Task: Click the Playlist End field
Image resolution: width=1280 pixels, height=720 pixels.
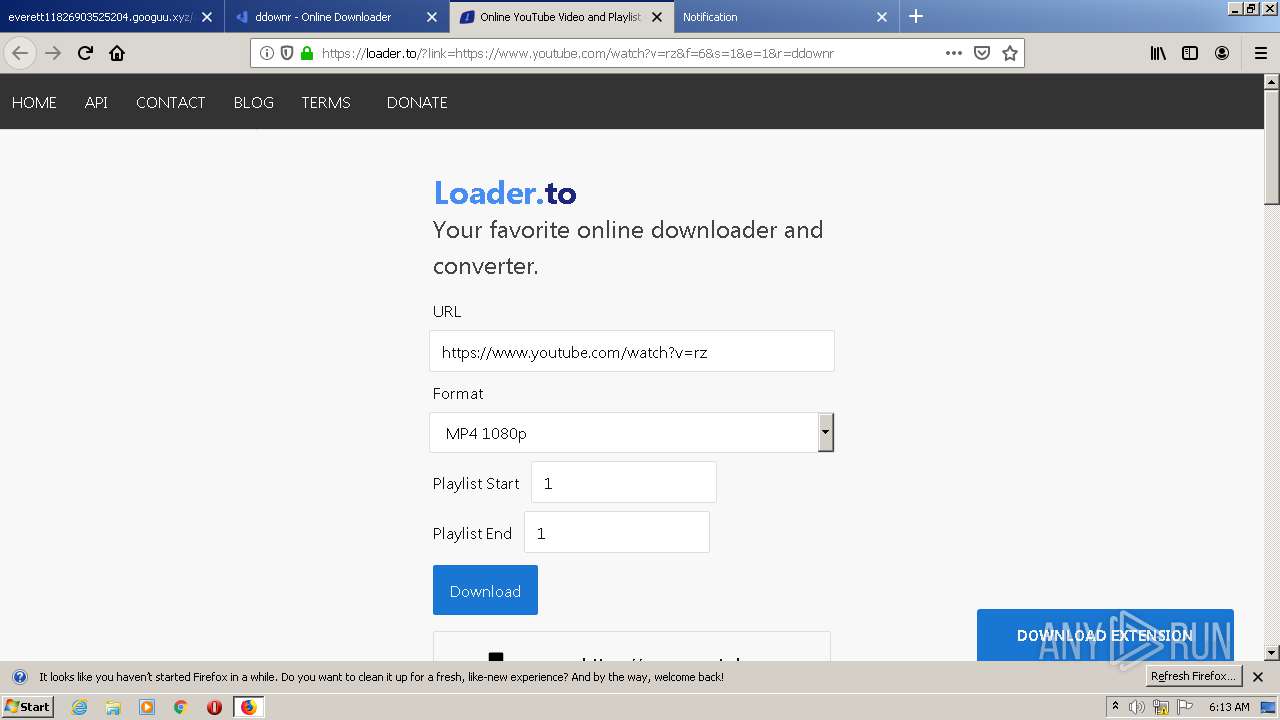Action: tap(617, 532)
